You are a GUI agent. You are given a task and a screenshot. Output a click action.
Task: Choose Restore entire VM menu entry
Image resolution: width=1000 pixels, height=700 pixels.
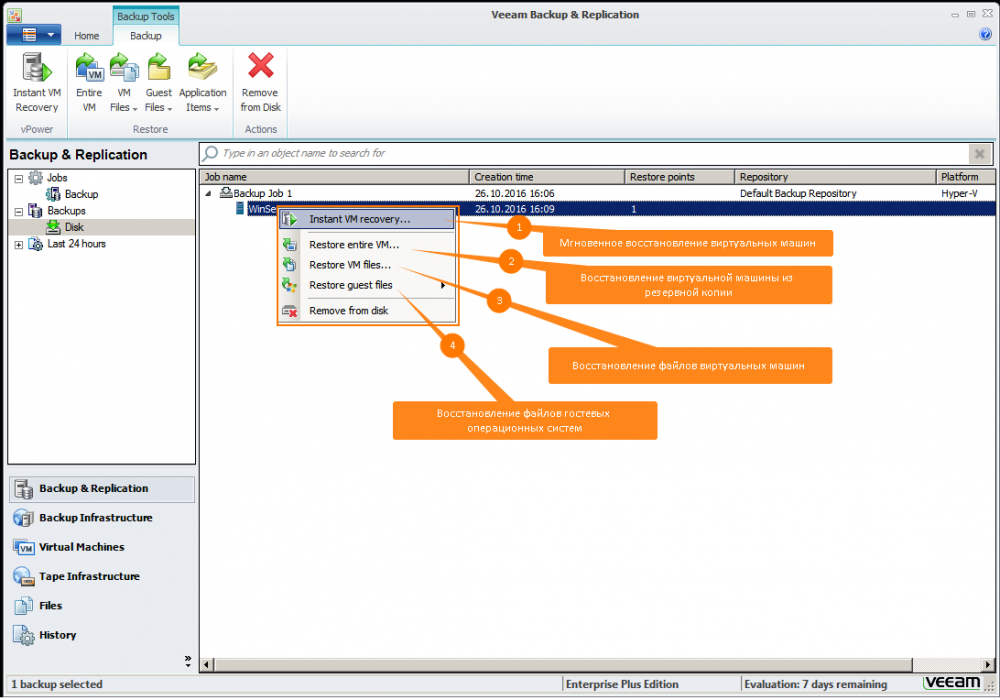[x=367, y=245]
